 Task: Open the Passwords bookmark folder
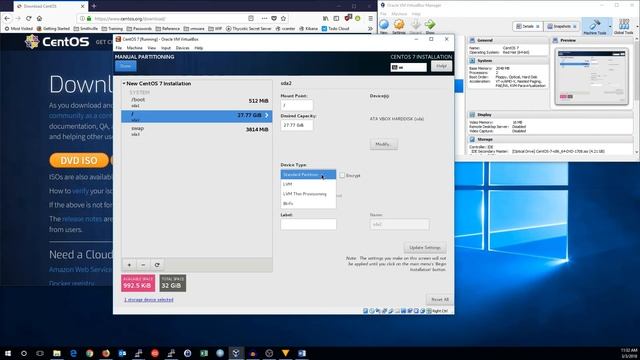(x=139, y=29)
